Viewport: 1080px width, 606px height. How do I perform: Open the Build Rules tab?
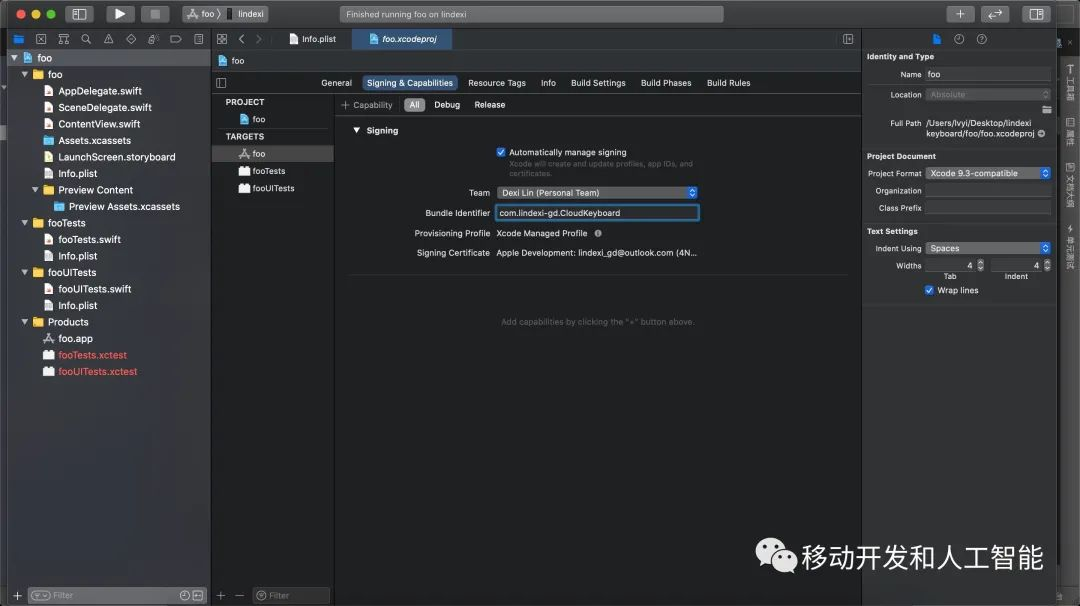[x=729, y=83]
